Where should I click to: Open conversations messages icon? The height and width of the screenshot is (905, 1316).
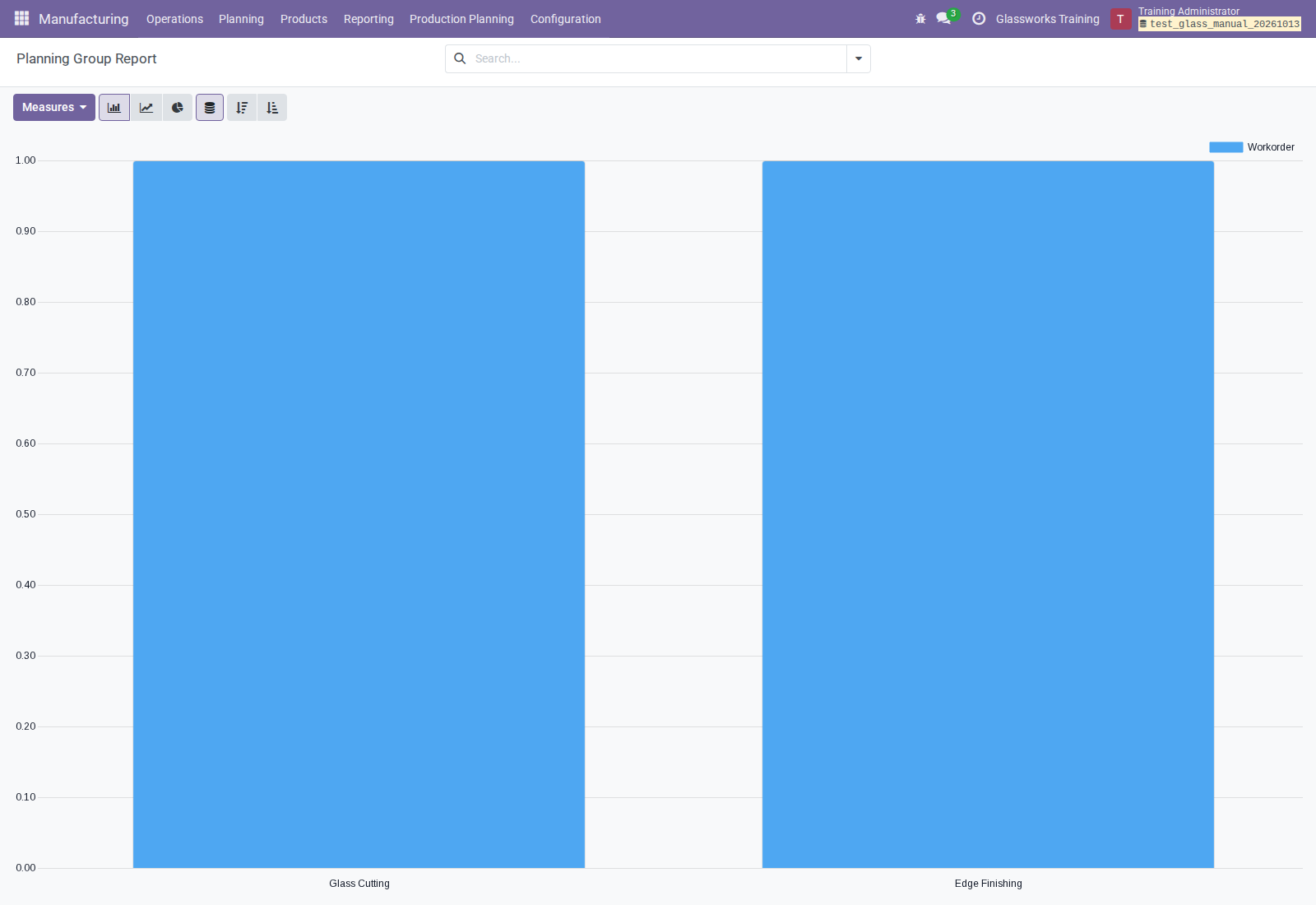(943, 18)
